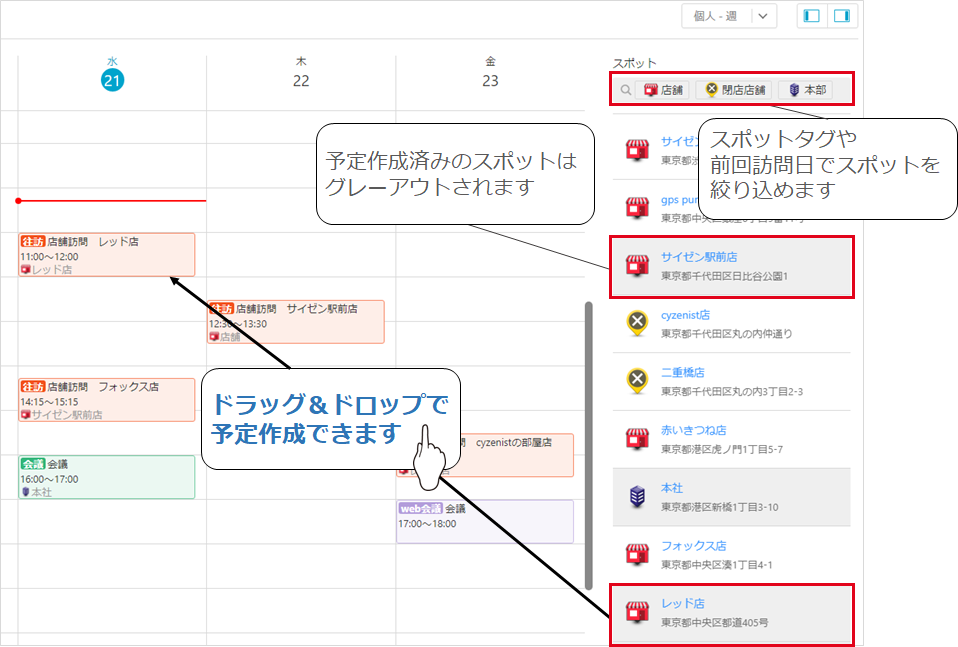Open 店舗訪問 フォックス店 14:15 event
The width and height of the screenshot is (958, 647).
pos(107,400)
